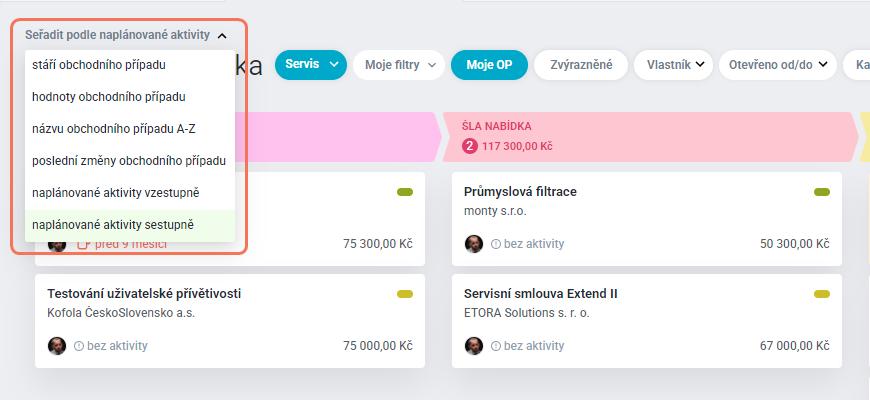Open the Servis pipeline dropdown
The height and width of the screenshot is (400, 870).
[311, 64]
